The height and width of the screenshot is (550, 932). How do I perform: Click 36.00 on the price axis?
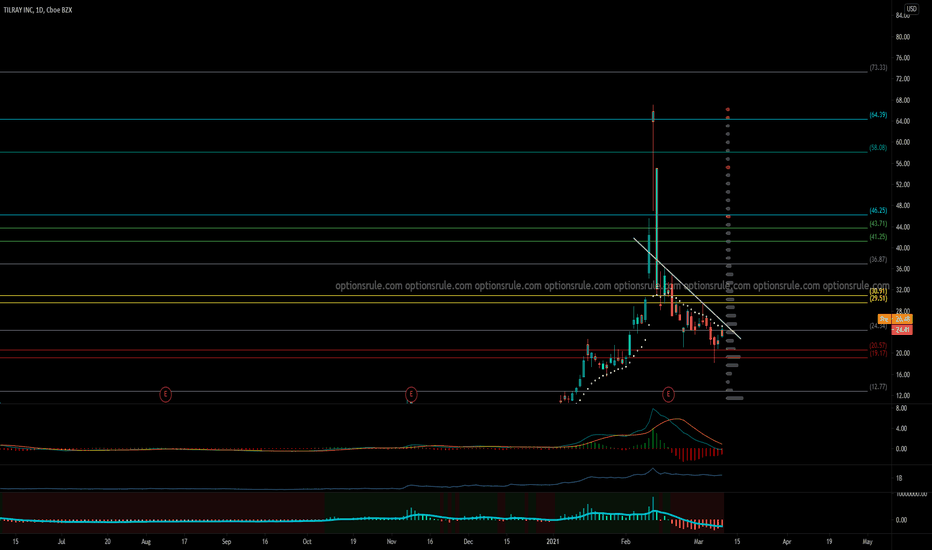902,269
